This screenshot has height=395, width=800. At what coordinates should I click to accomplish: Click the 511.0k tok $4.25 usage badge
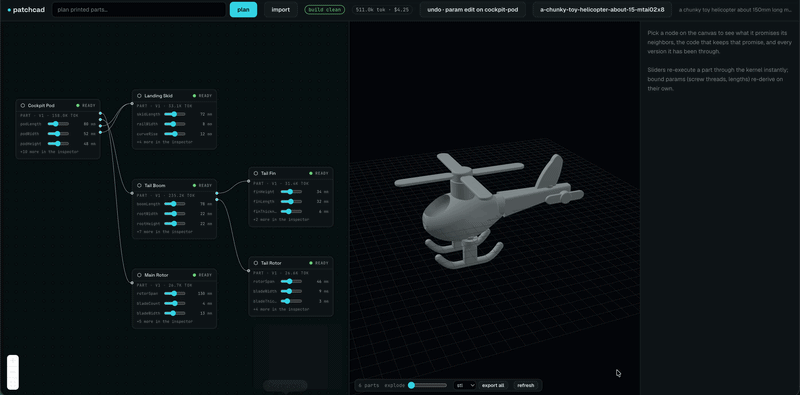pyautogui.click(x=382, y=9)
